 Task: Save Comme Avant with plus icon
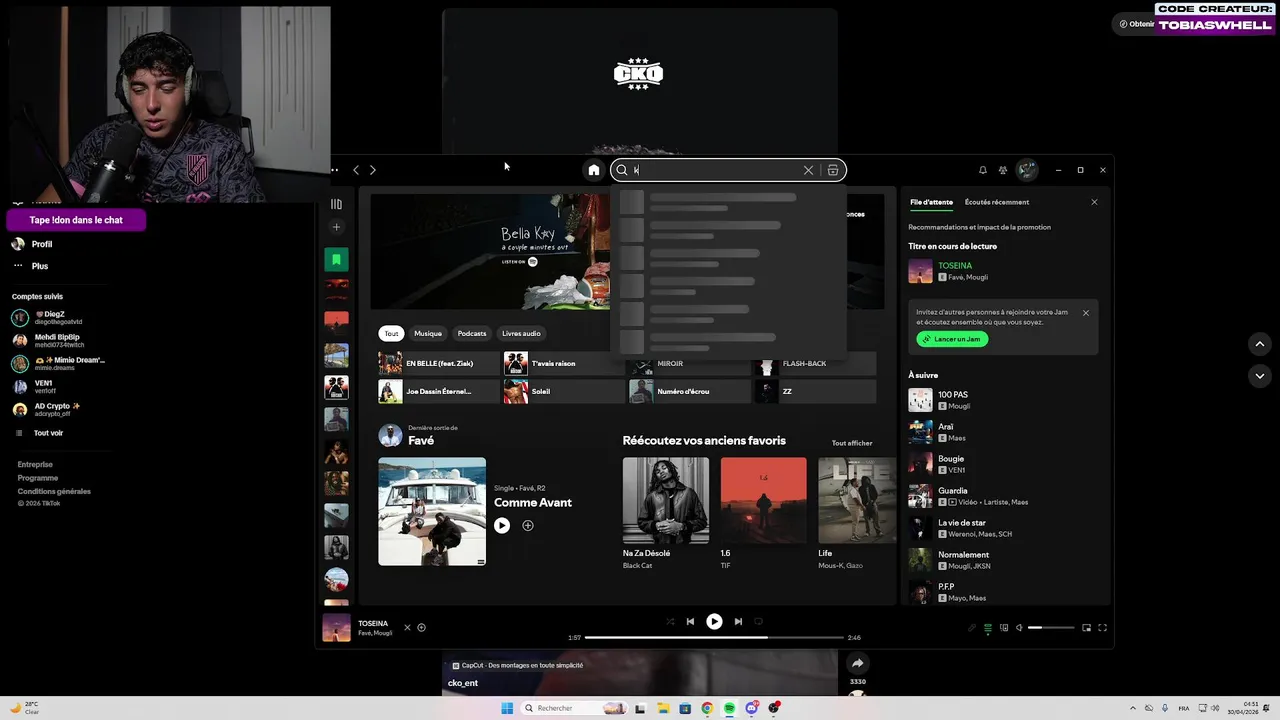[528, 525]
